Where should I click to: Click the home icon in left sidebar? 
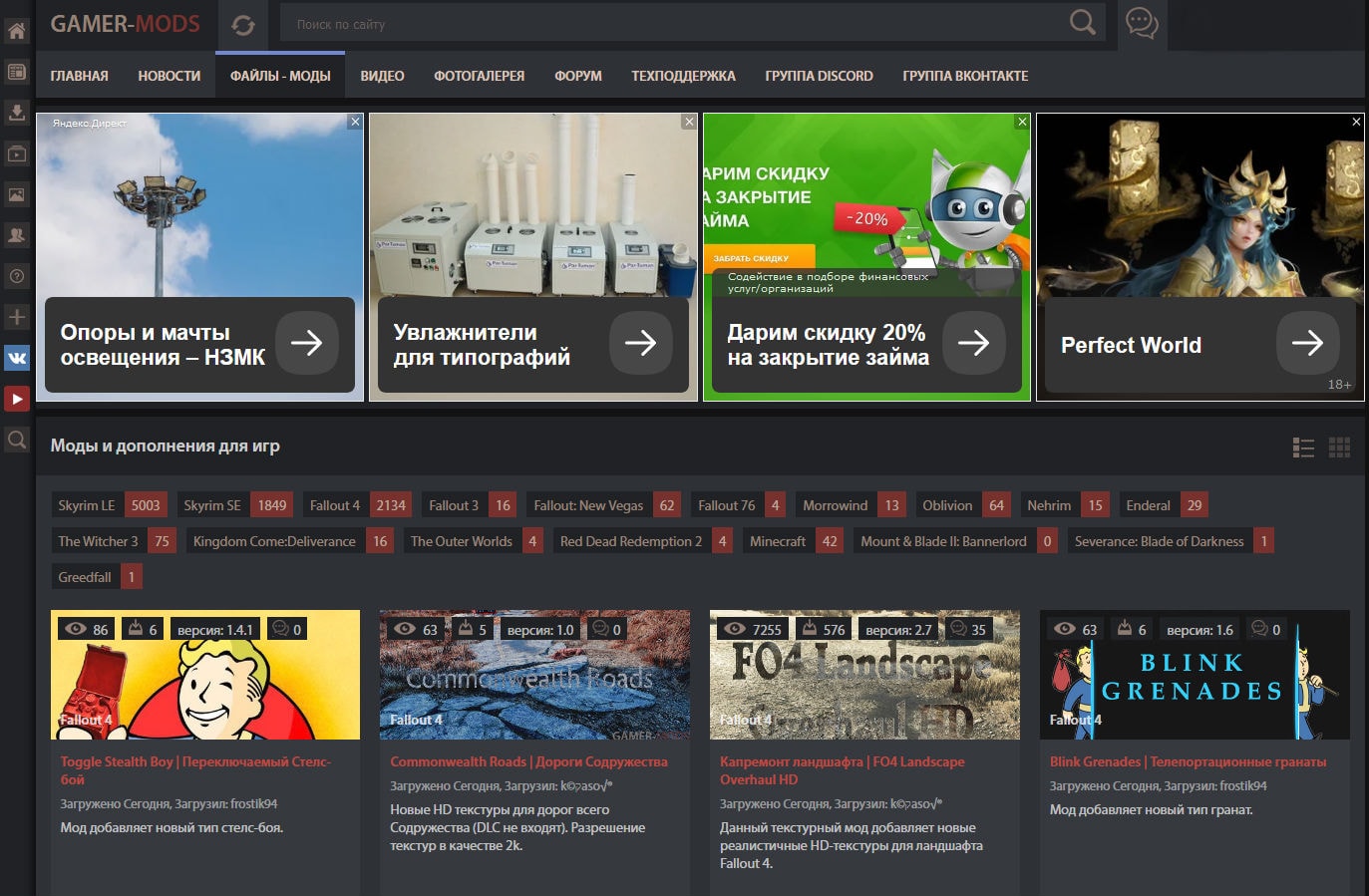tap(17, 30)
